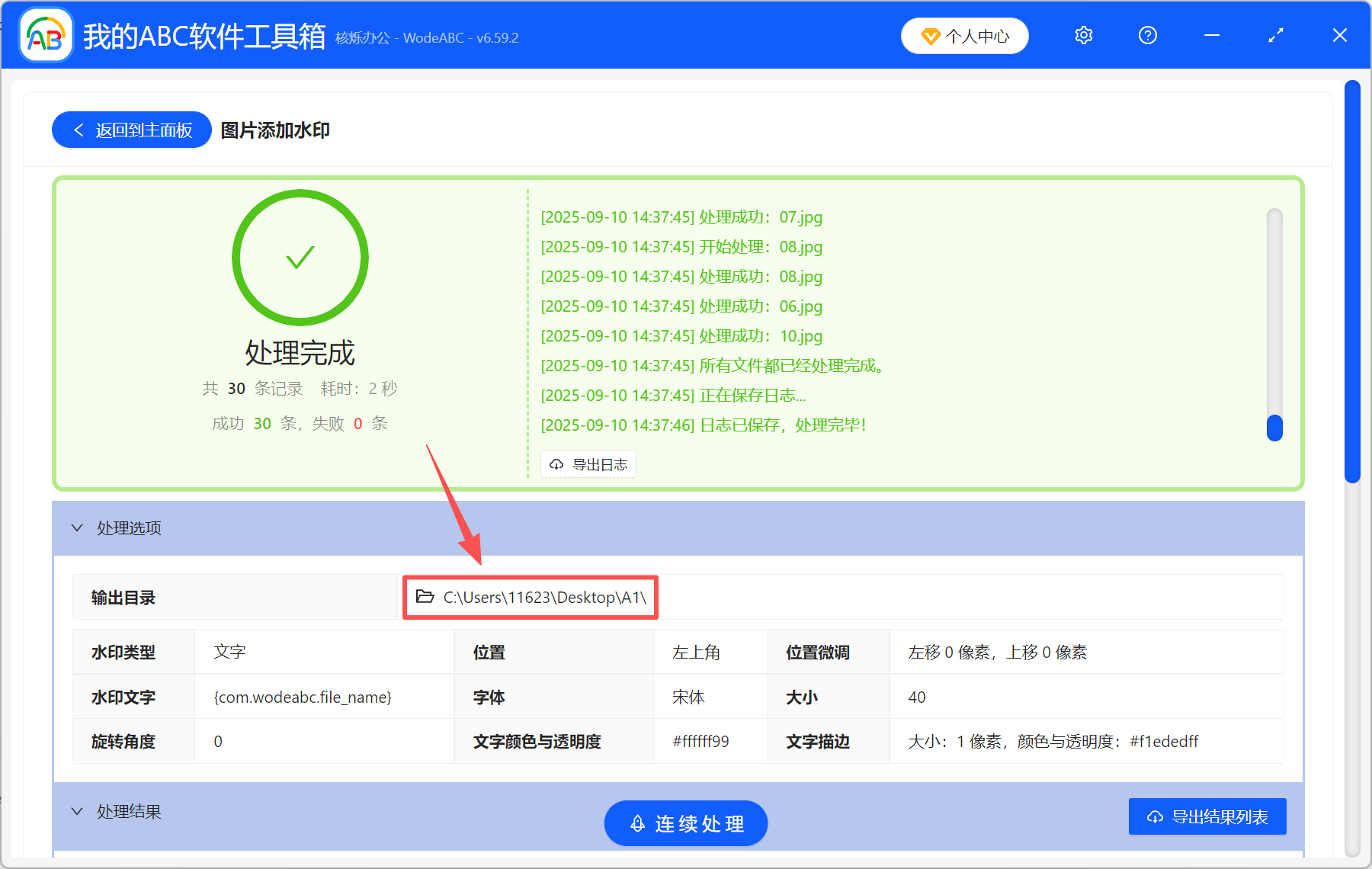The image size is (1372, 869).
Task: Go back using the 返回到主面板 button
Action: pyautogui.click(x=132, y=130)
